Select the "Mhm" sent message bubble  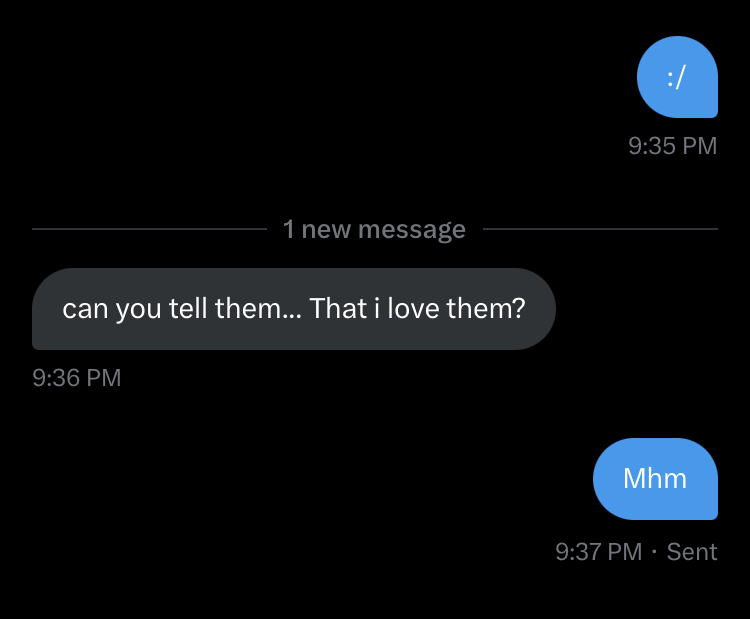pyautogui.click(x=655, y=479)
